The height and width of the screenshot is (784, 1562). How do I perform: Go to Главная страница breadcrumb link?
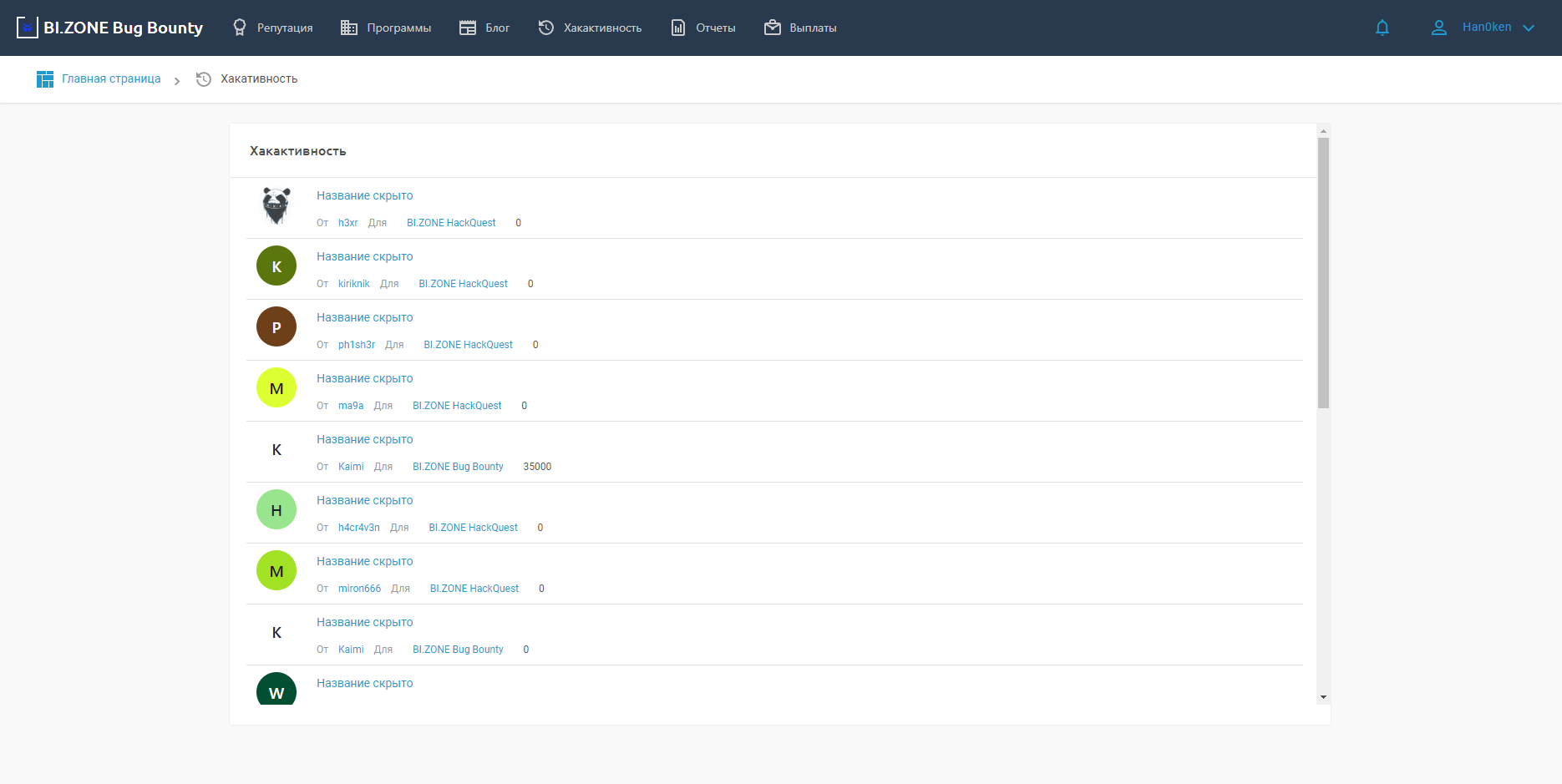pyautogui.click(x=111, y=79)
